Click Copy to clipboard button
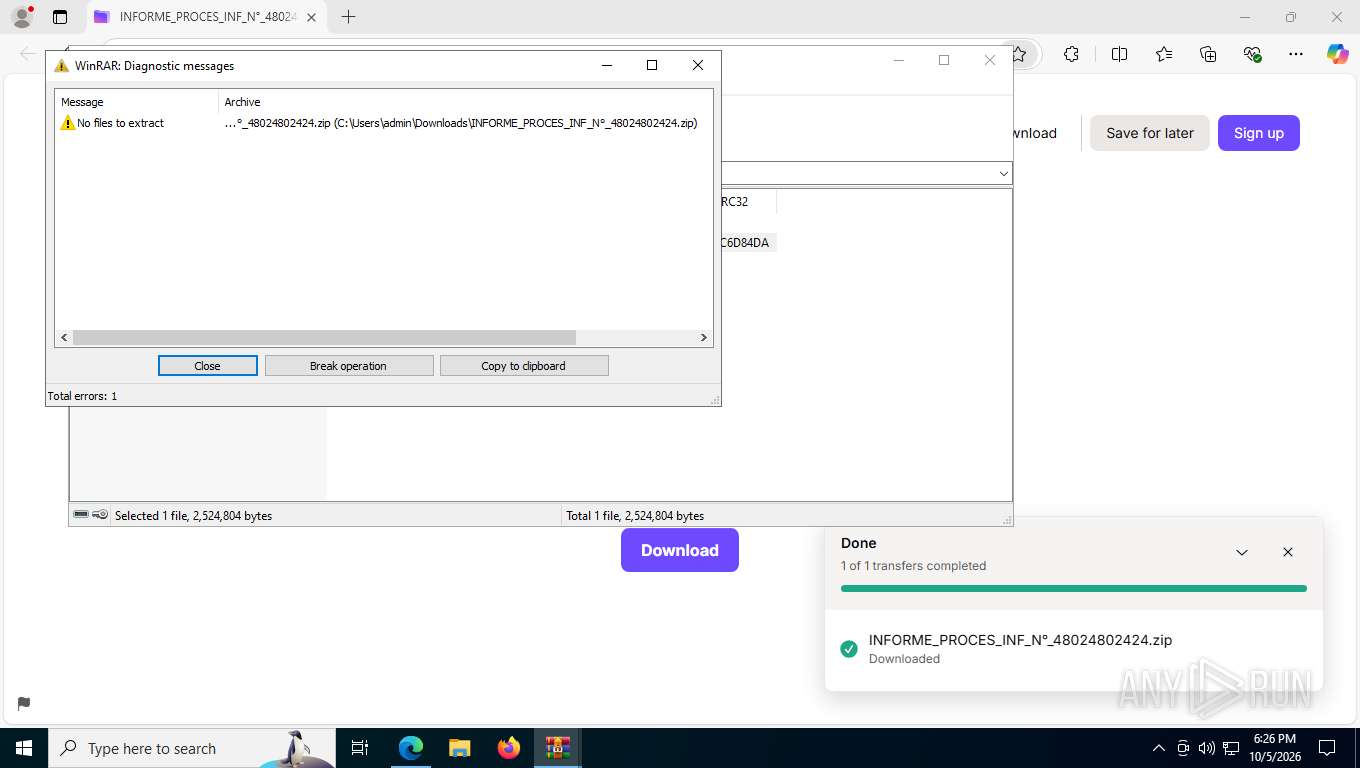Screen dimensions: 1360x768 (523, 366)
